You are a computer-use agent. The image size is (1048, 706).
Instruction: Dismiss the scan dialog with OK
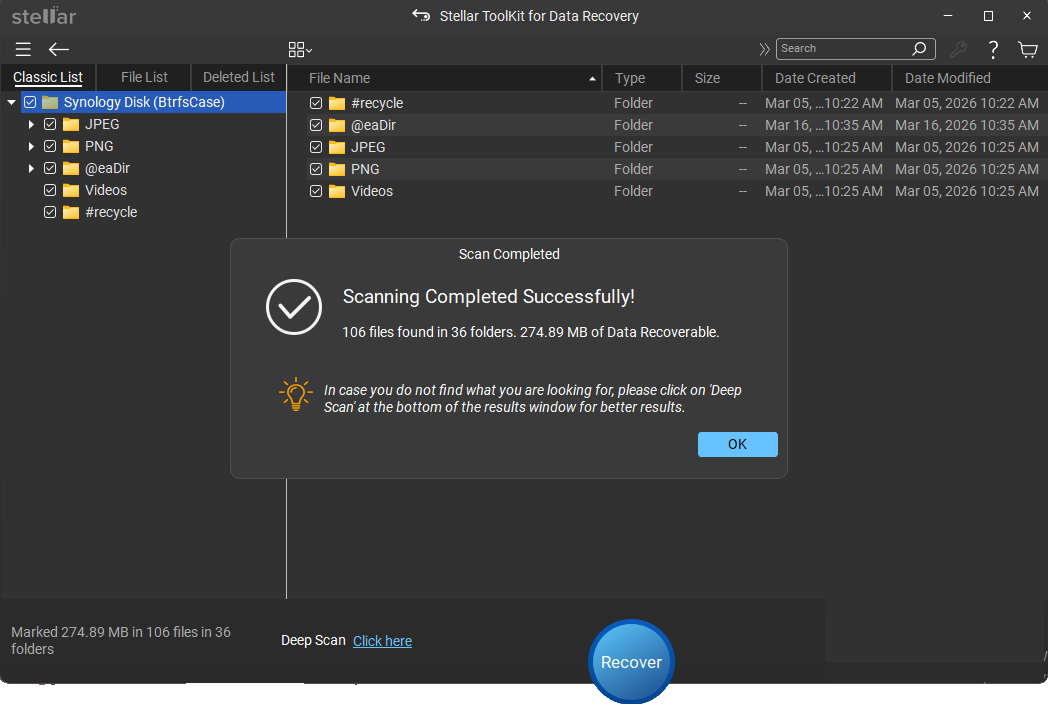coord(737,444)
